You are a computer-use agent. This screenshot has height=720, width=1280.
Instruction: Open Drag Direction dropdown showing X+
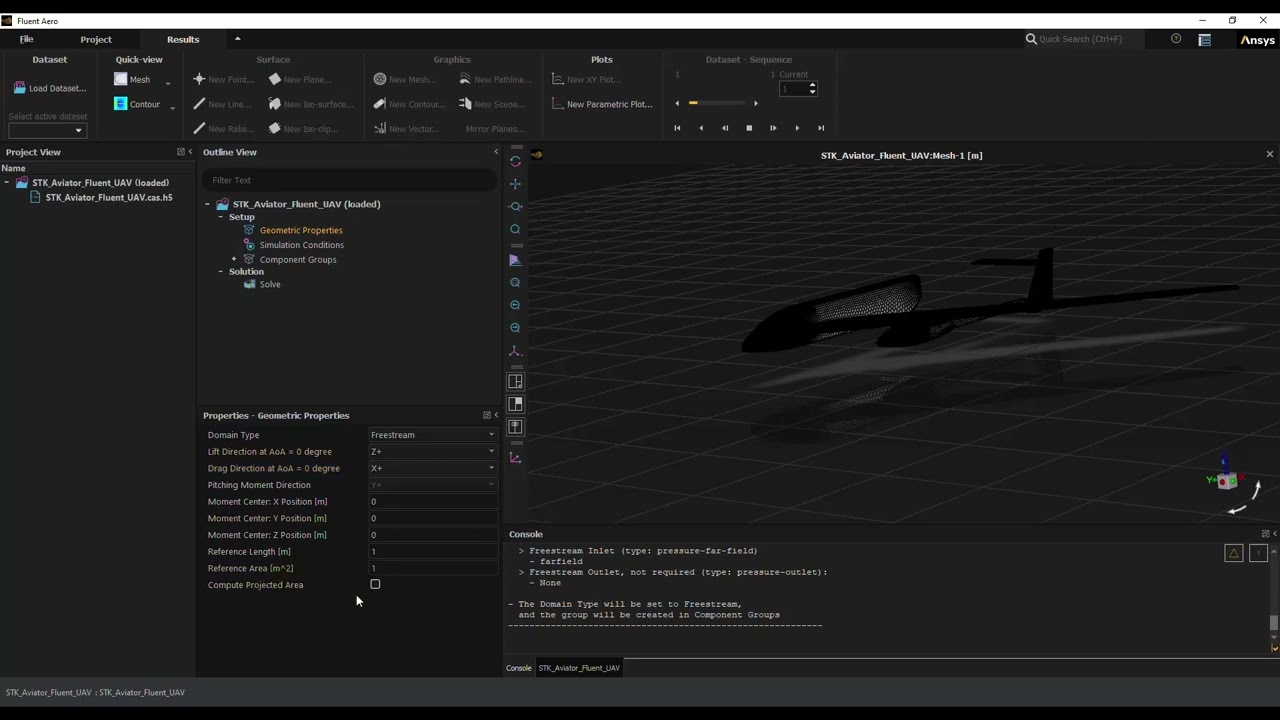(x=433, y=468)
